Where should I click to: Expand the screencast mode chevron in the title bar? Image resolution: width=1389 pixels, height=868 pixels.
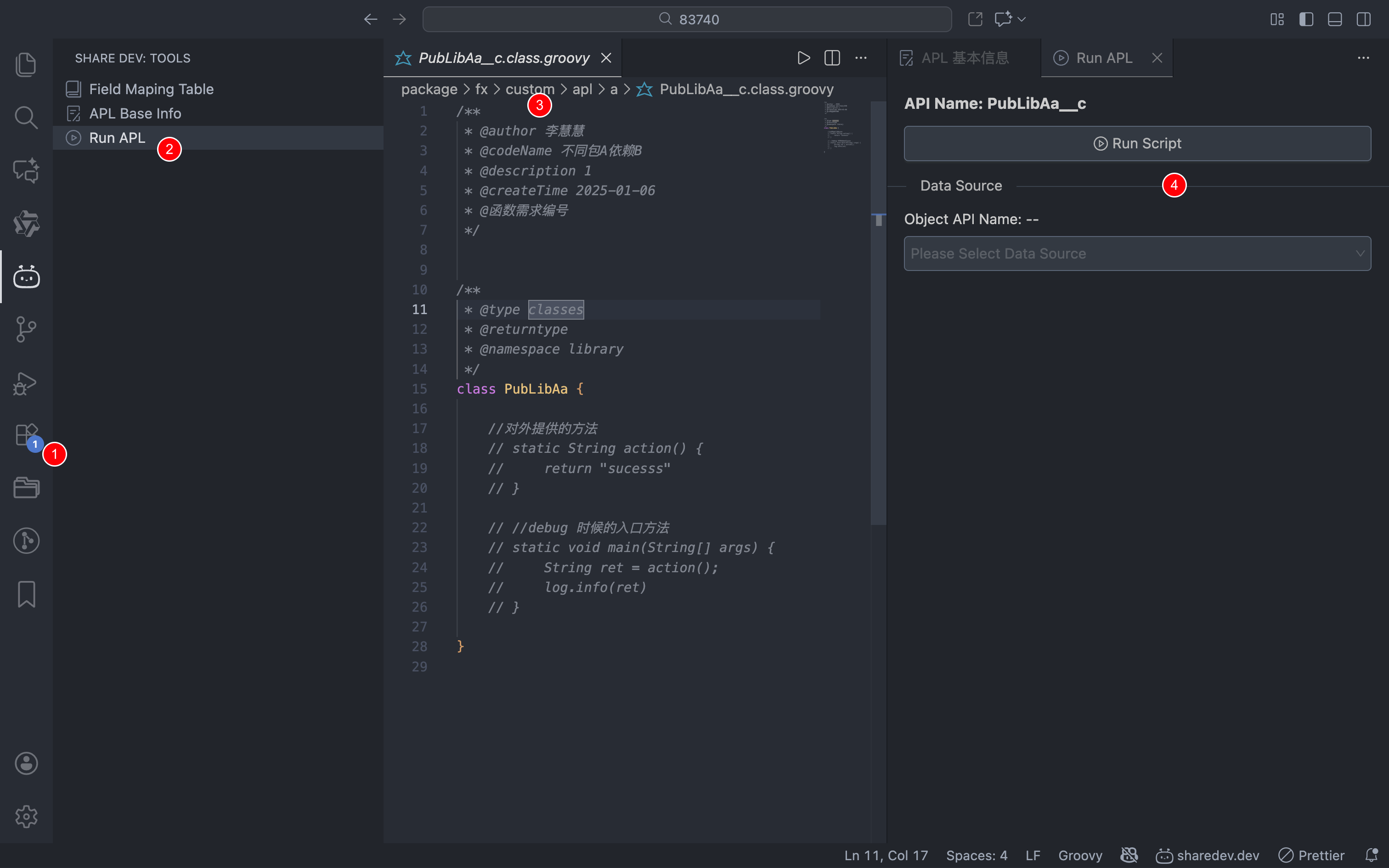(1021, 19)
